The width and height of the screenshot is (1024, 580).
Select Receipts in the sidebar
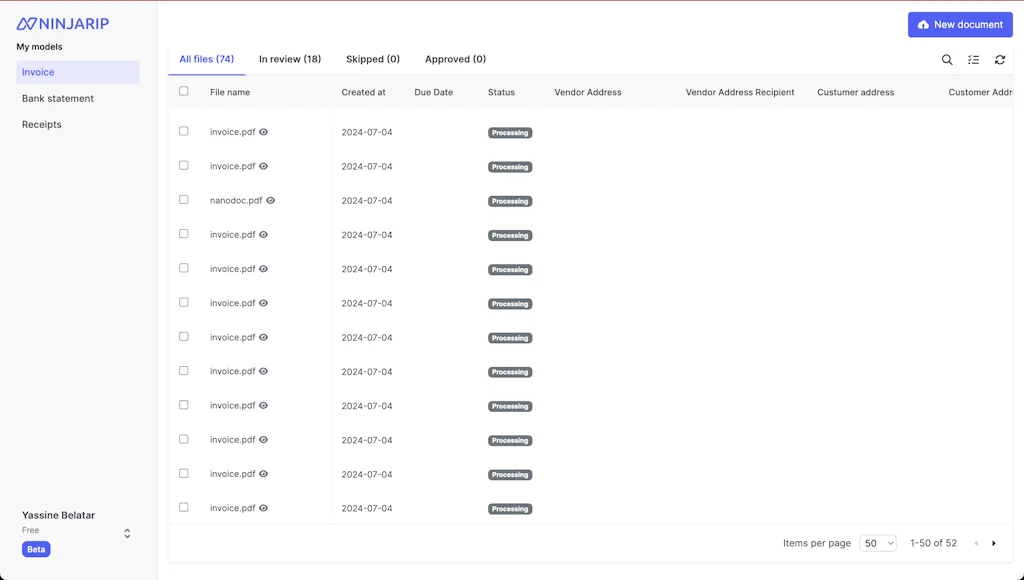[x=42, y=125]
